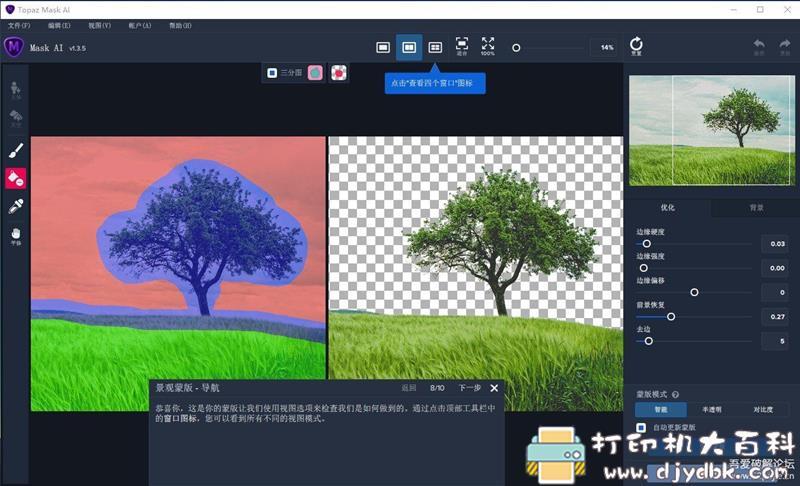800x486 pixels.
Task: Select the 半透明 mask mode
Action: coord(712,410)
